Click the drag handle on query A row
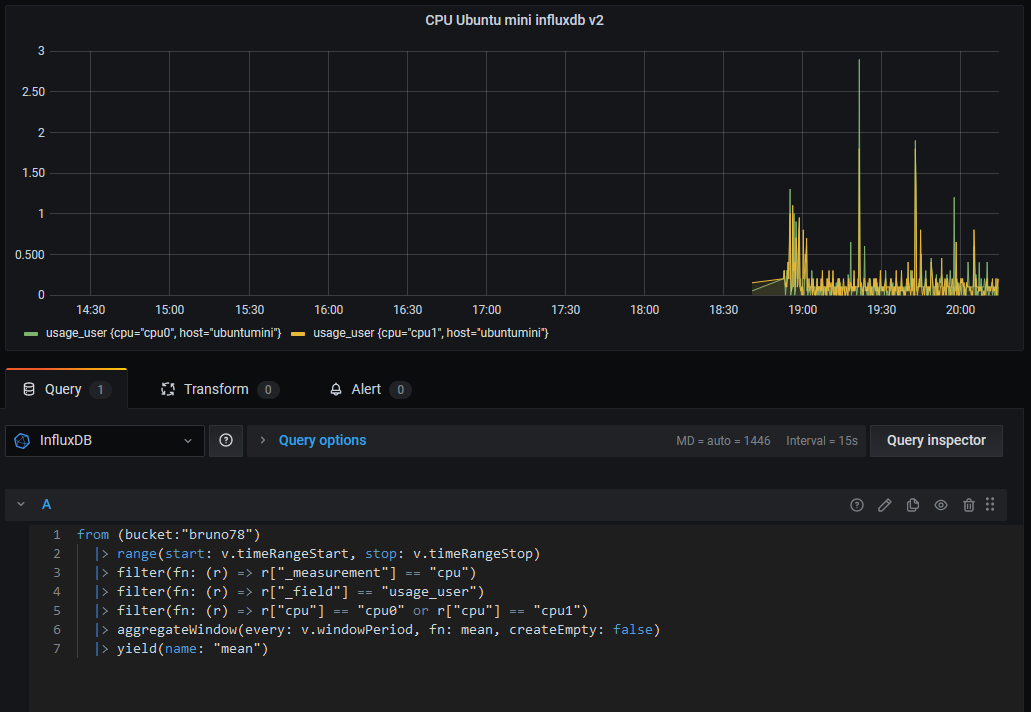The height and width of the screenshot is (712, 1031). [990, 505]
